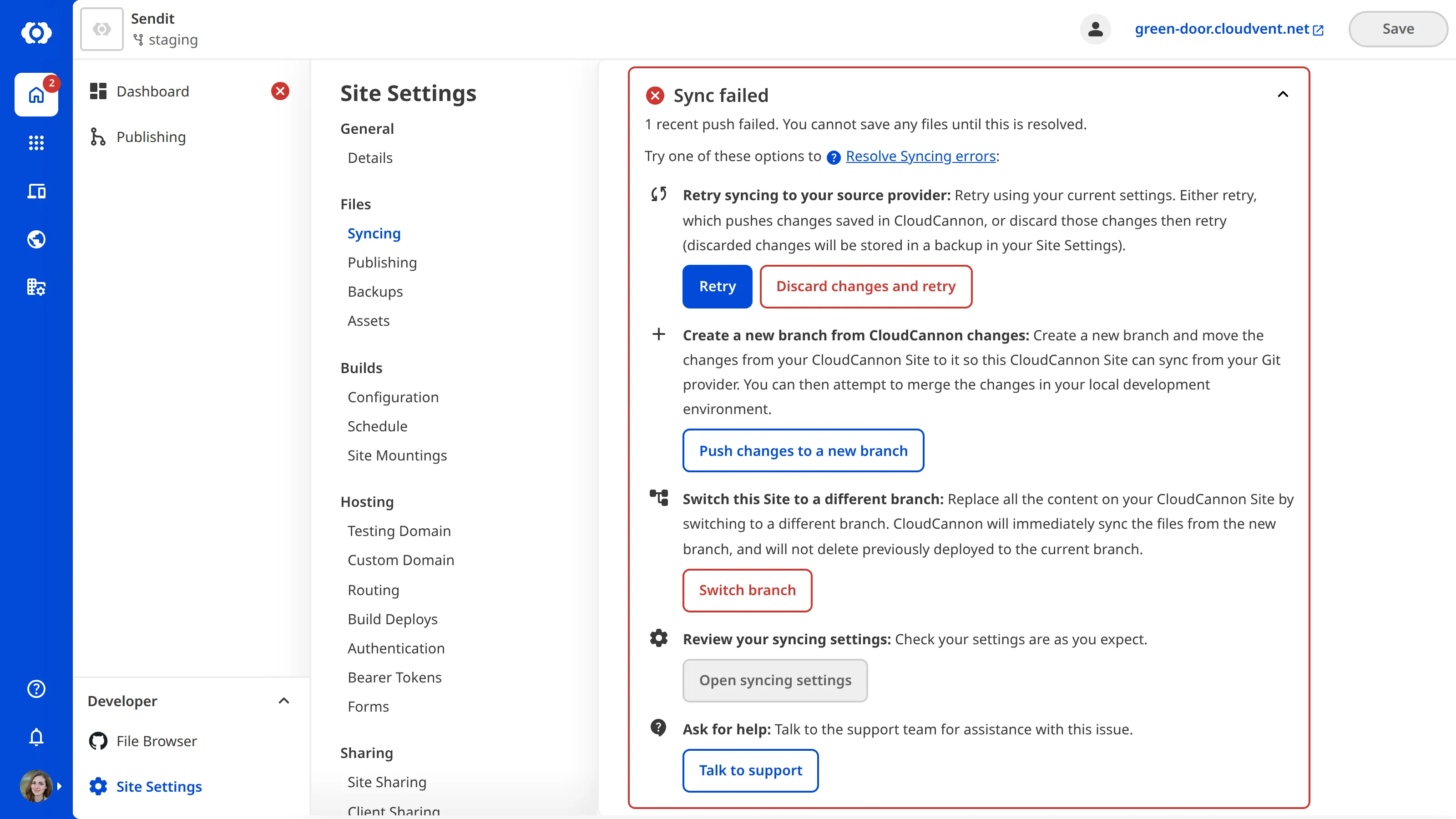This screenshot has width=1456, height=819.
Task: Open notifications bell icon
Action: pos(36,737)
